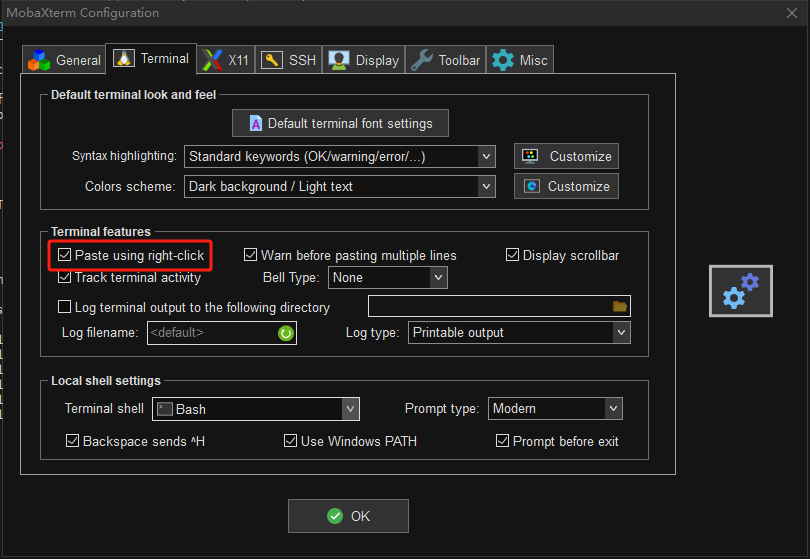Enable Log terminal output to directory checkbox
Image resolution: width=810 pixels, height=559 pixels.
[x=65, y=307]
